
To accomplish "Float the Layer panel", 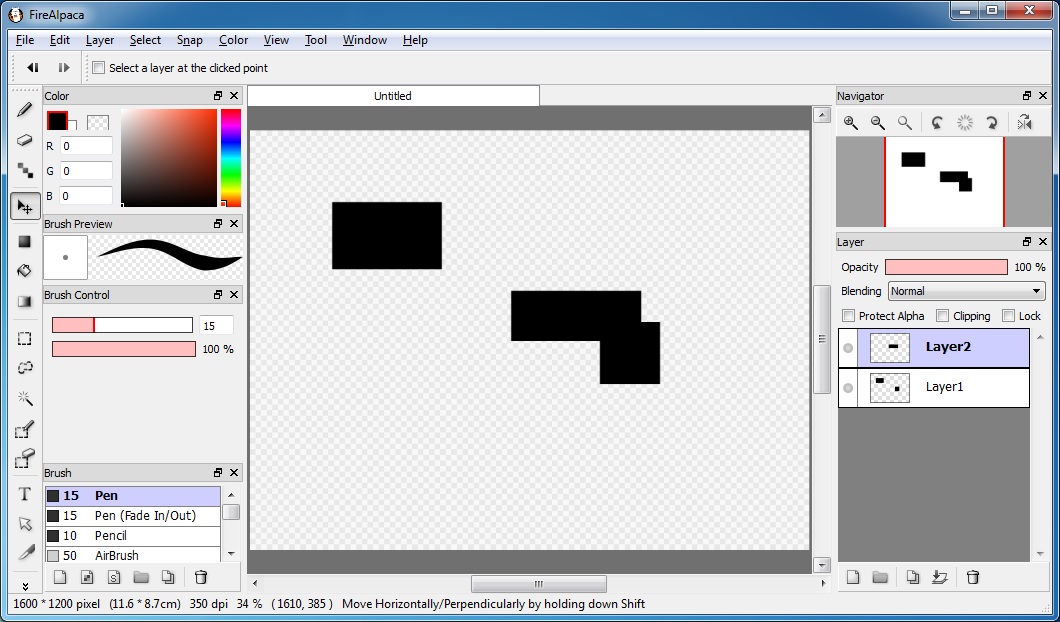I will [1027, 242].
